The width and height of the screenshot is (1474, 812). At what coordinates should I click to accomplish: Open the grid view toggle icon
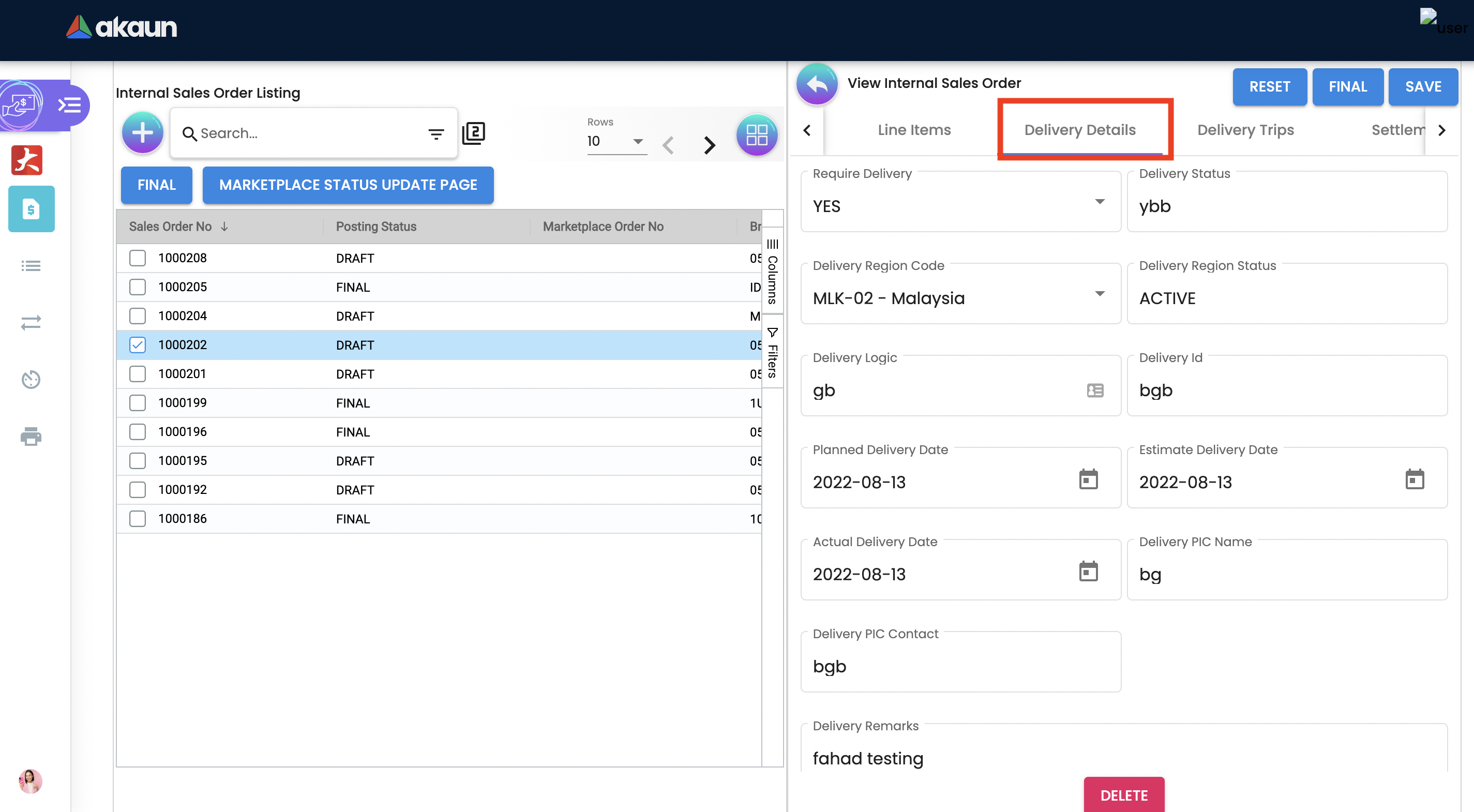[757, 134]
